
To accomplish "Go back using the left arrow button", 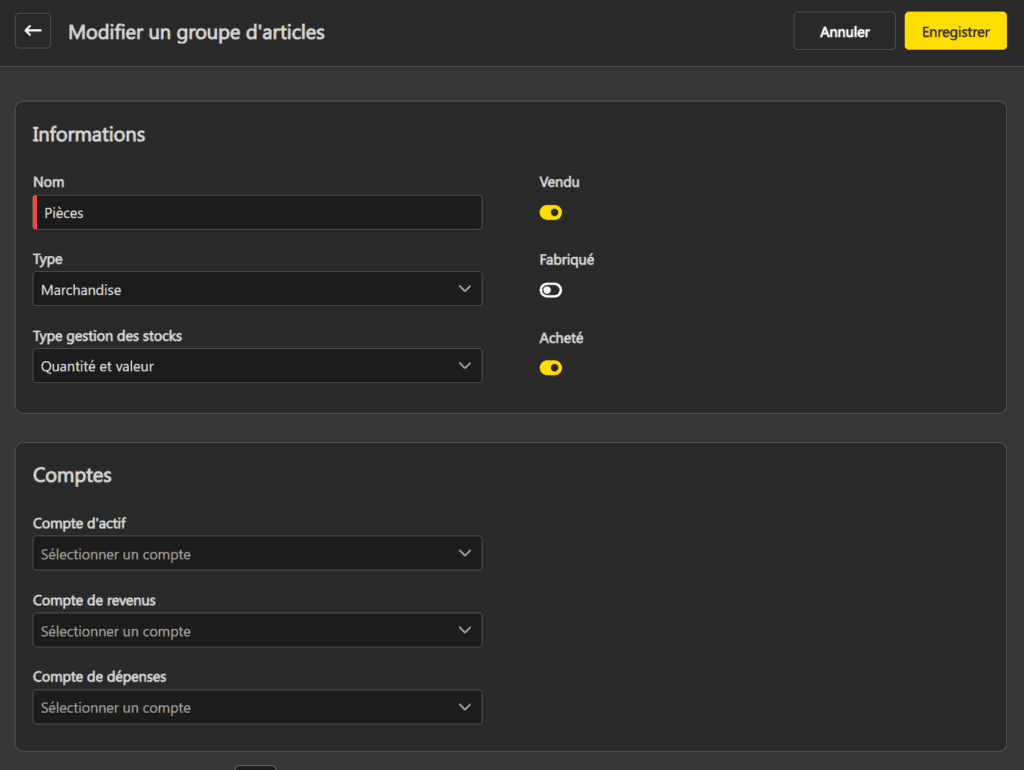I will pyautogui.click(x=33, y=31).
